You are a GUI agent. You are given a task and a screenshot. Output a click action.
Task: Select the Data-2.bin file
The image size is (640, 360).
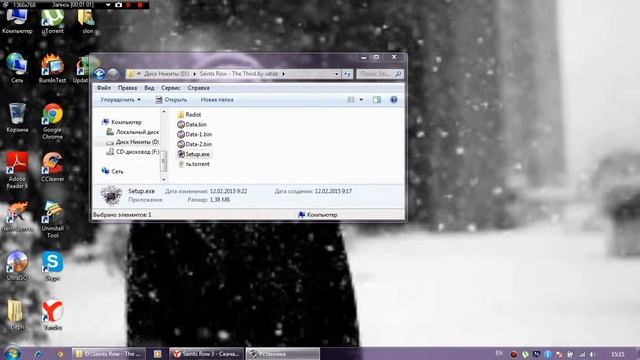[194, 144]
